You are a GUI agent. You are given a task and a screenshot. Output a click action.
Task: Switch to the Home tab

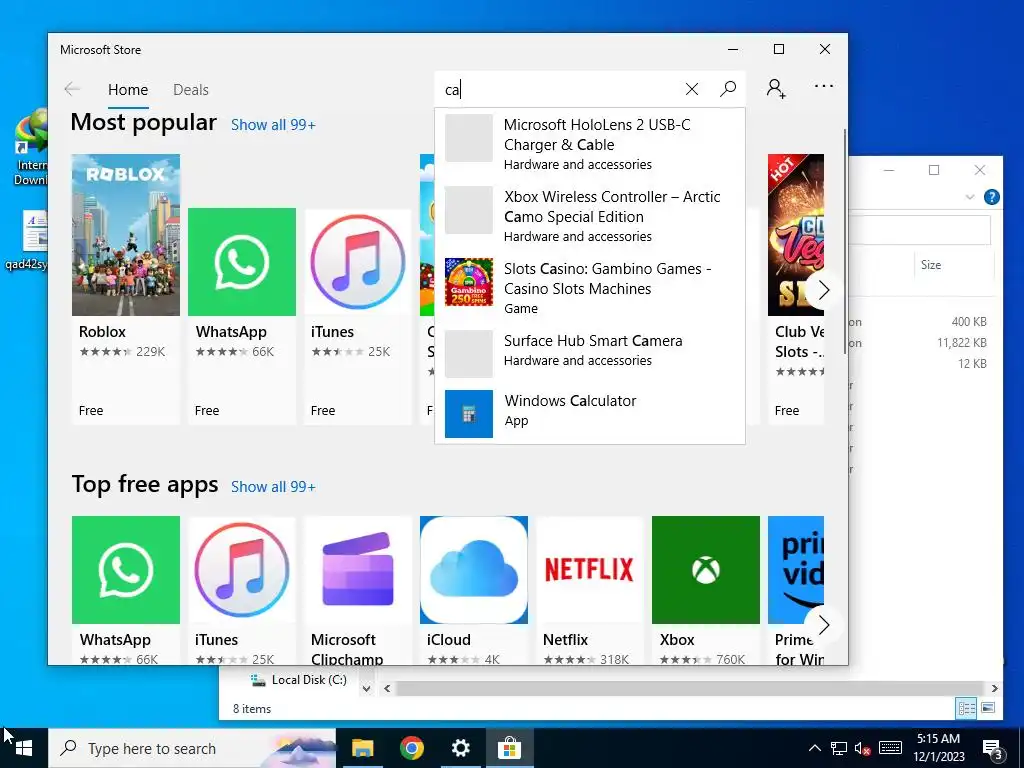click(128, 89)
